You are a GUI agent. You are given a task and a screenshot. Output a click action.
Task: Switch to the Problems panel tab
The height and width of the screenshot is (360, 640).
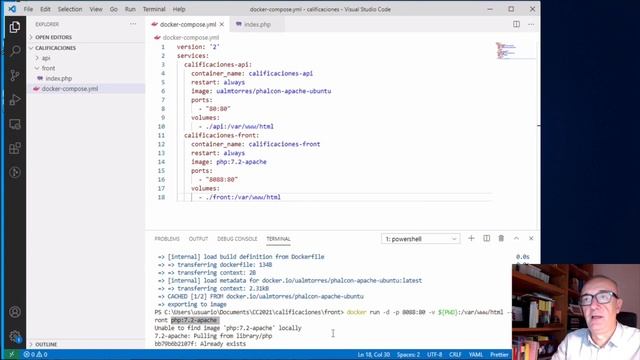[x=167, y=239]
